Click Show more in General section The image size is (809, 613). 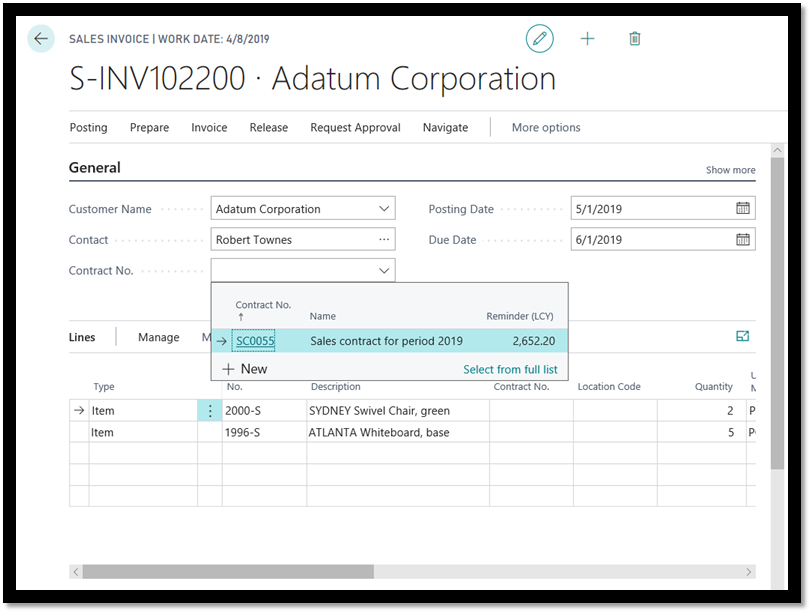pyautogui.click(x=731, y=170)
